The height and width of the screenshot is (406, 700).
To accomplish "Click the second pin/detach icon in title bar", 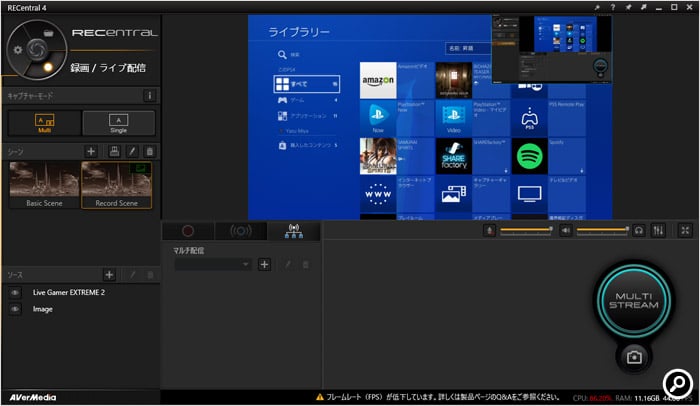I will (x=643, y=7).
